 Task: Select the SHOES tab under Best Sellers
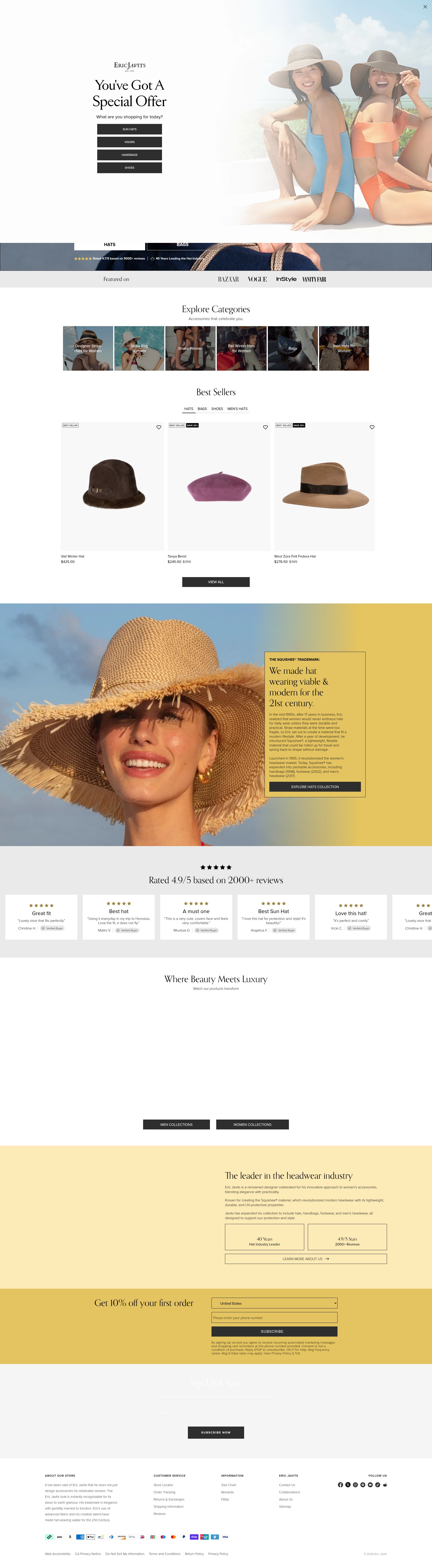coord(217,409)
